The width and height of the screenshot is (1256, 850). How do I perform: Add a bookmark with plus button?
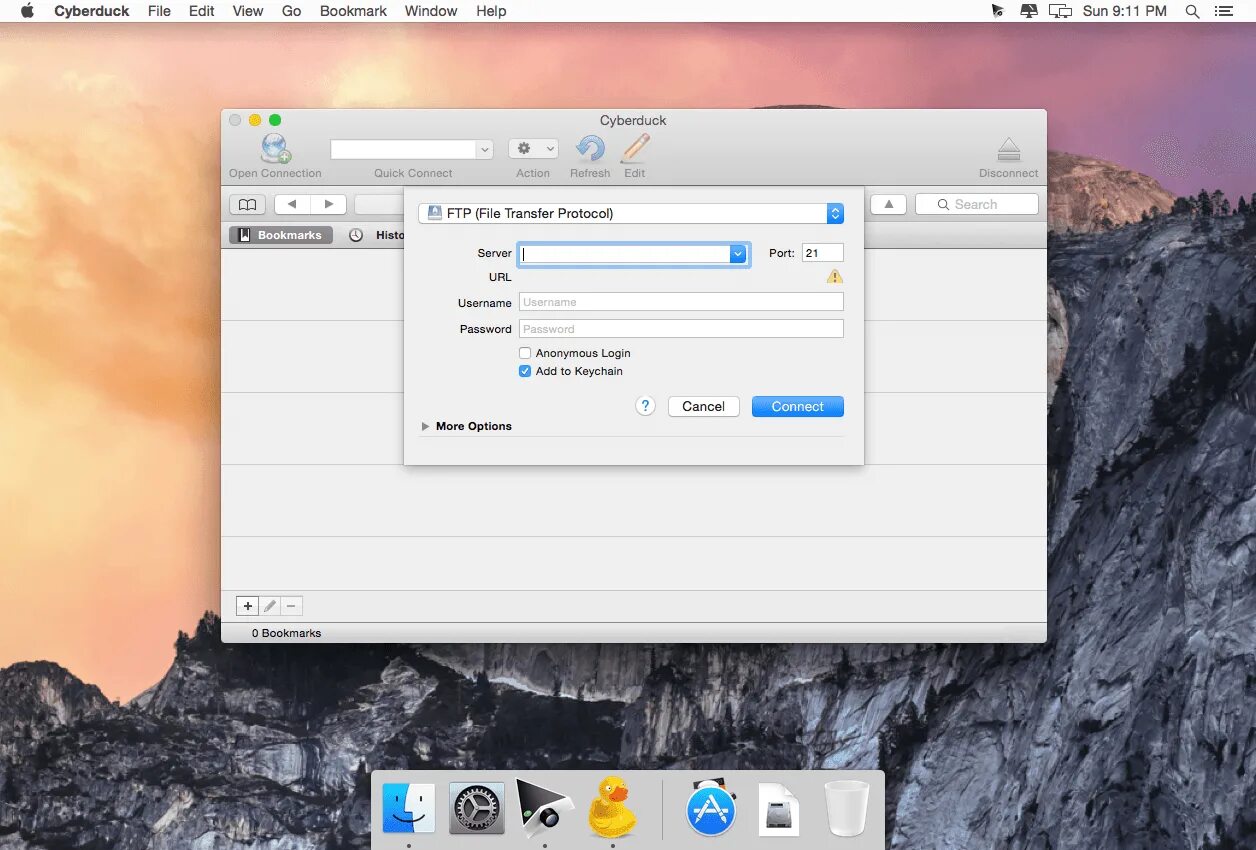(x=248, y=606)
